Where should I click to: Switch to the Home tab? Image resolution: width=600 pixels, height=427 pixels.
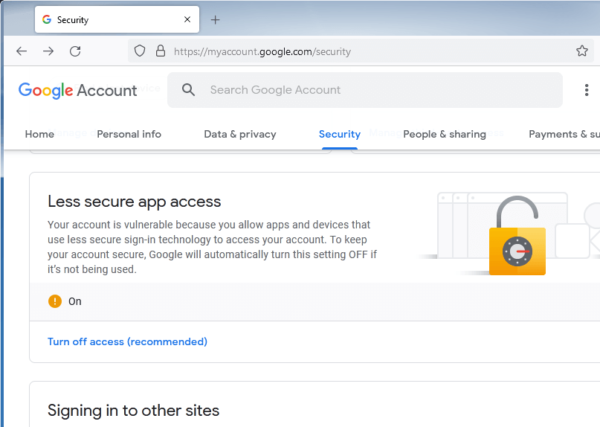tap(39, 134)
